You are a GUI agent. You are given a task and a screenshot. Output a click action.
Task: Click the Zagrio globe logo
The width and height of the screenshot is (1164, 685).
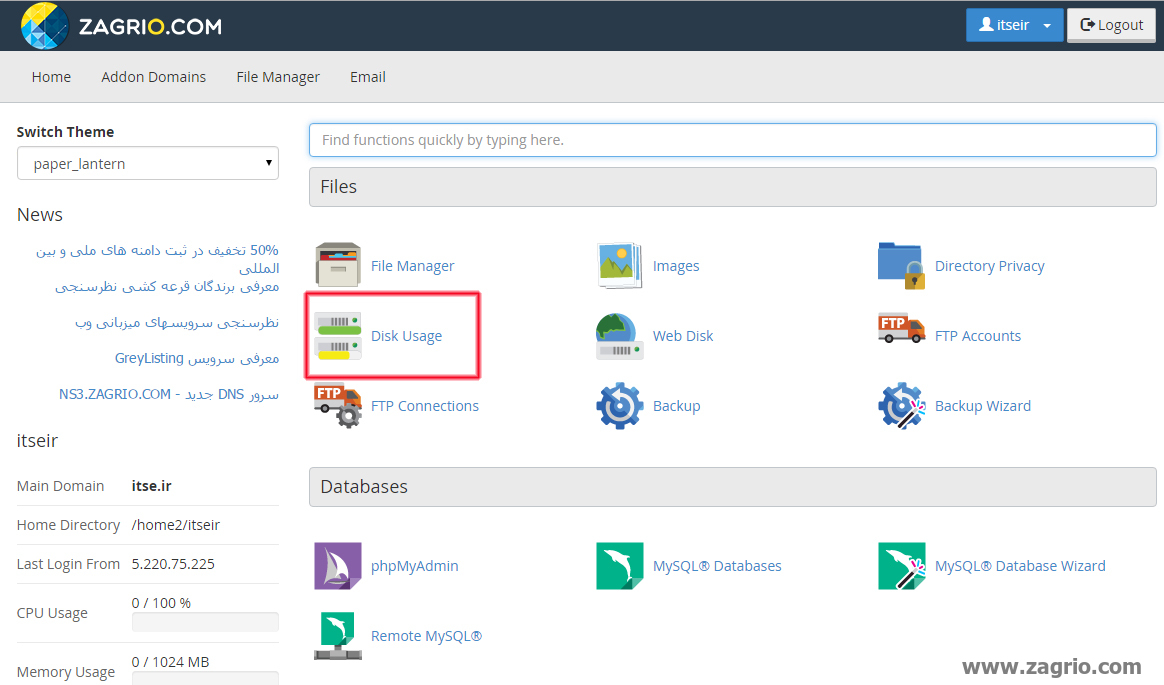(x=45, y=26)
